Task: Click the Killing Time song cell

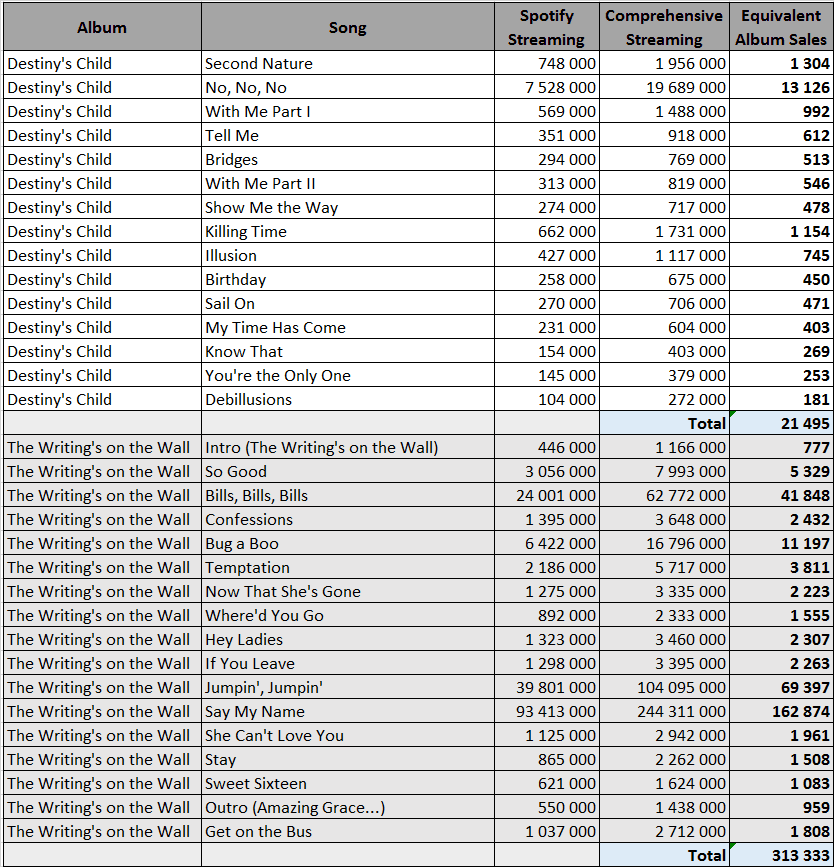Action: pos(348,231)
